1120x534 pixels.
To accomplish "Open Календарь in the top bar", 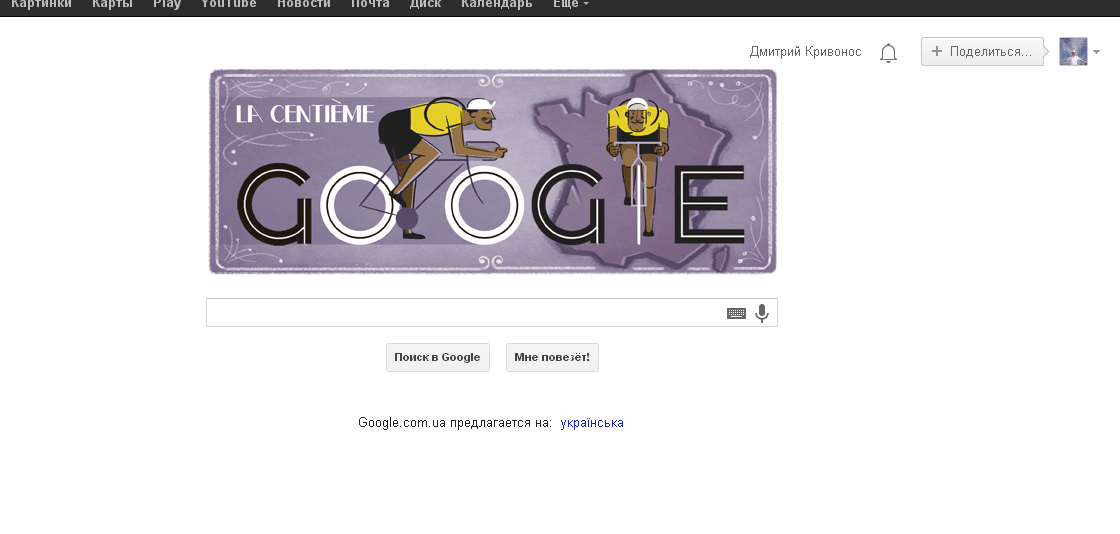I will 496,4.
